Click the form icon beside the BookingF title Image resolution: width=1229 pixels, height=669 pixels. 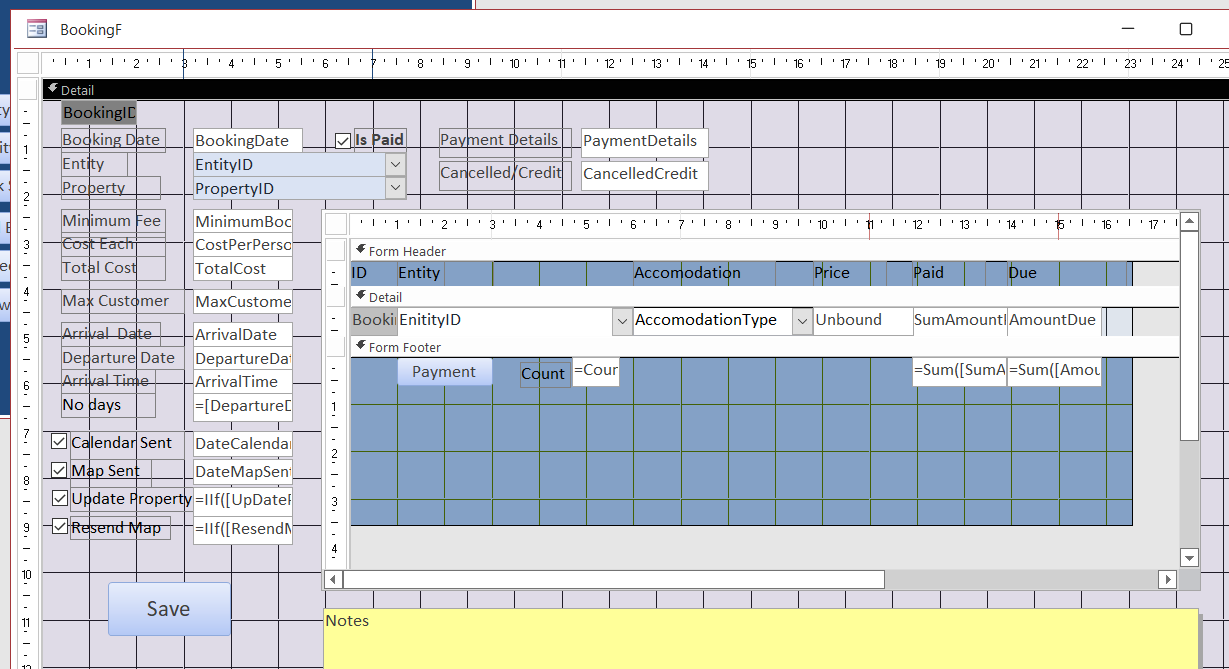point(37,29)
